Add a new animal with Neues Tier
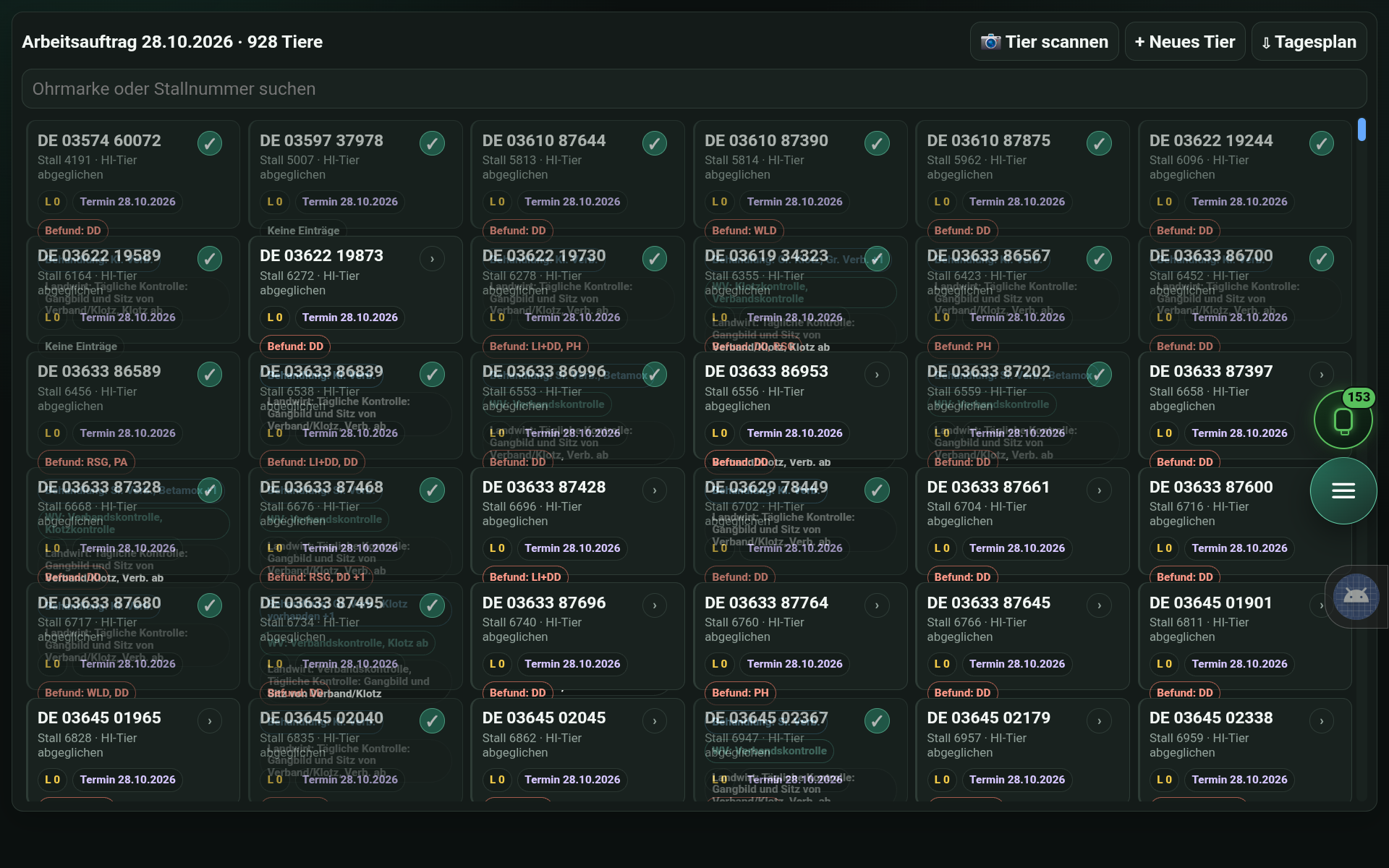This screenshot has width=1389, height=868. point(1184,42)
